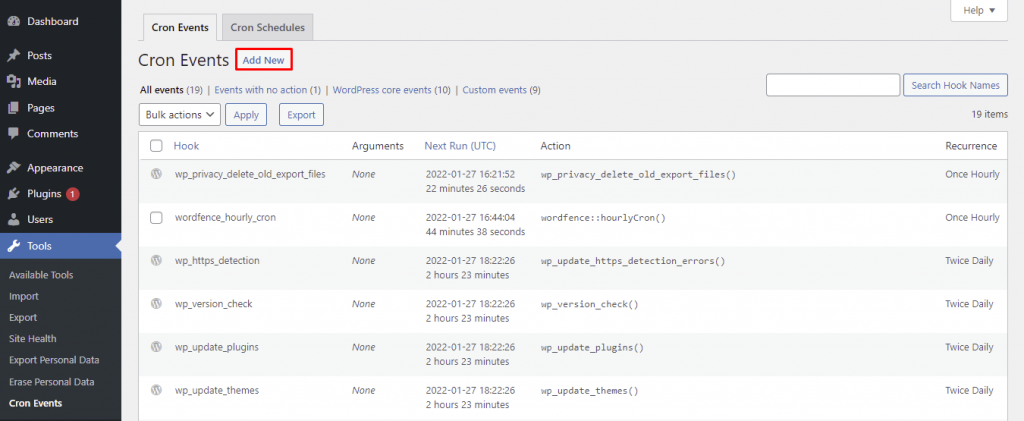Open Export Personal Data submenu item

[54, 360]
